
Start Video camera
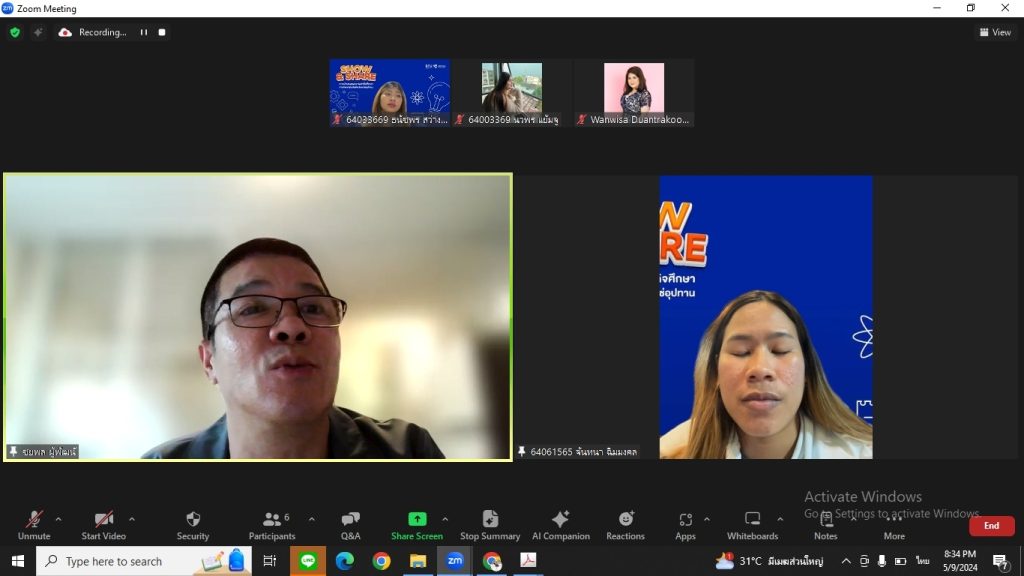tap(103, 526)
